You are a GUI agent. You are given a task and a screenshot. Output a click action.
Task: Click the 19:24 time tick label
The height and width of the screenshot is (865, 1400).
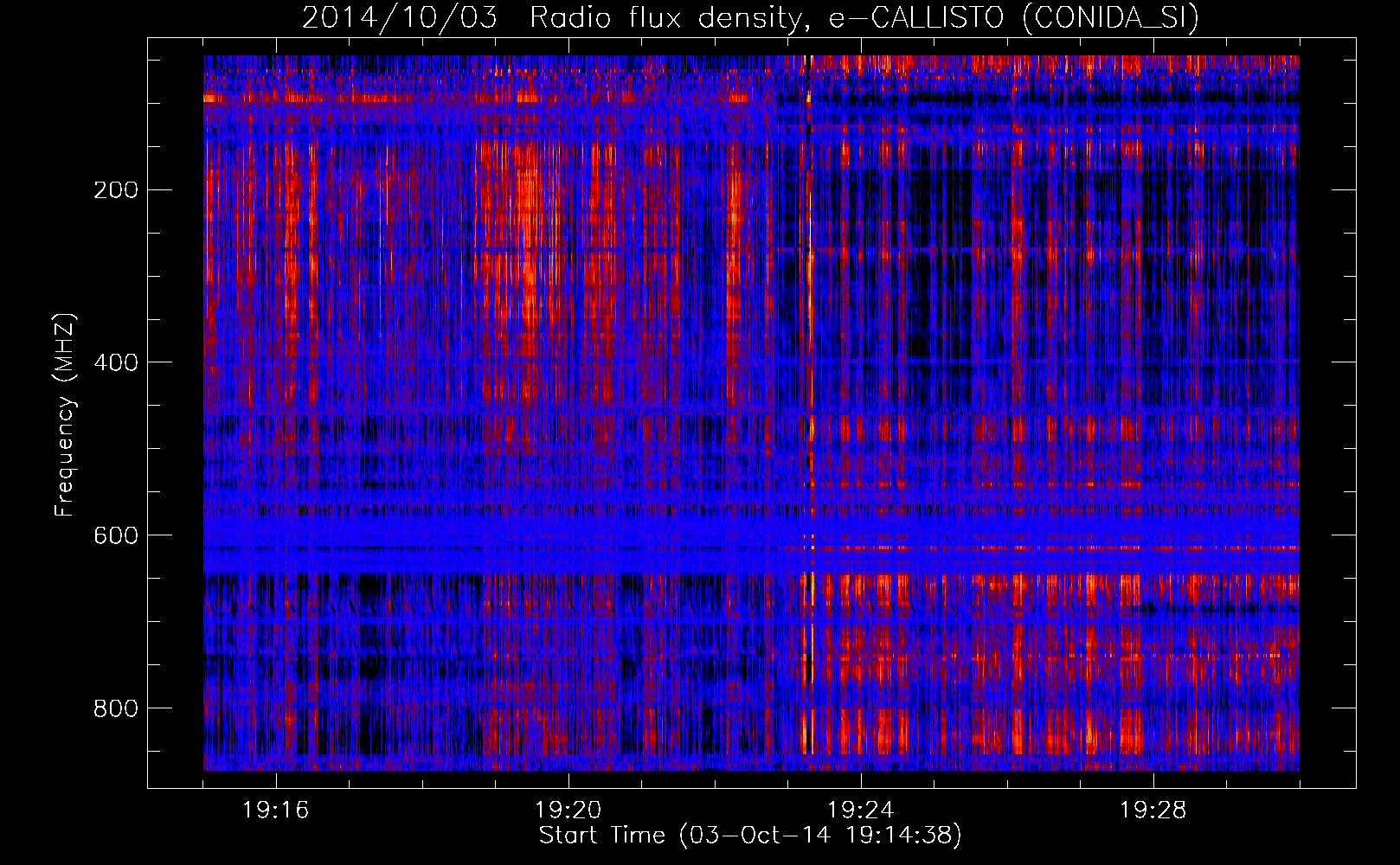point(861,811)
